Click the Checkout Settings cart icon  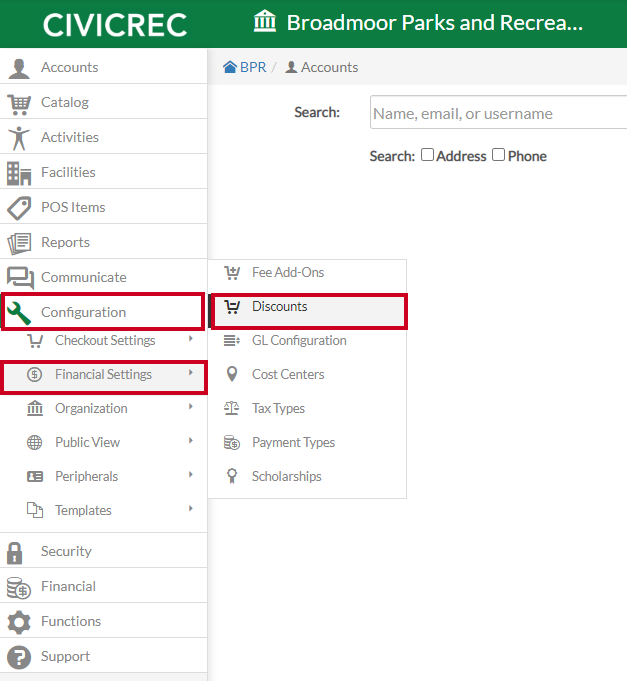[35, 341]
